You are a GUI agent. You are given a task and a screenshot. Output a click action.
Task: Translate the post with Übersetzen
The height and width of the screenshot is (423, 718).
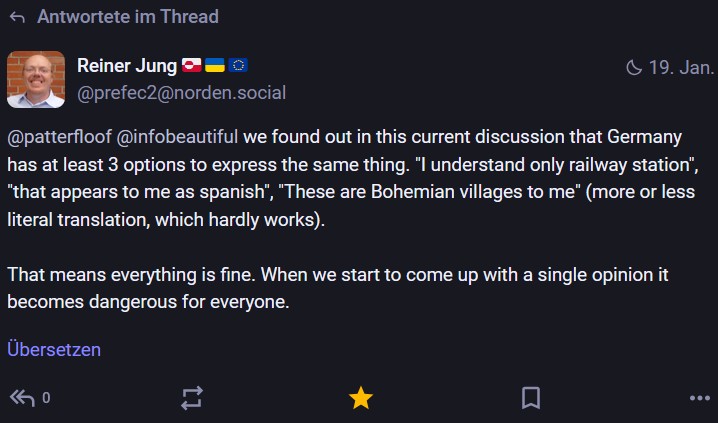click(x=54, y=350)
